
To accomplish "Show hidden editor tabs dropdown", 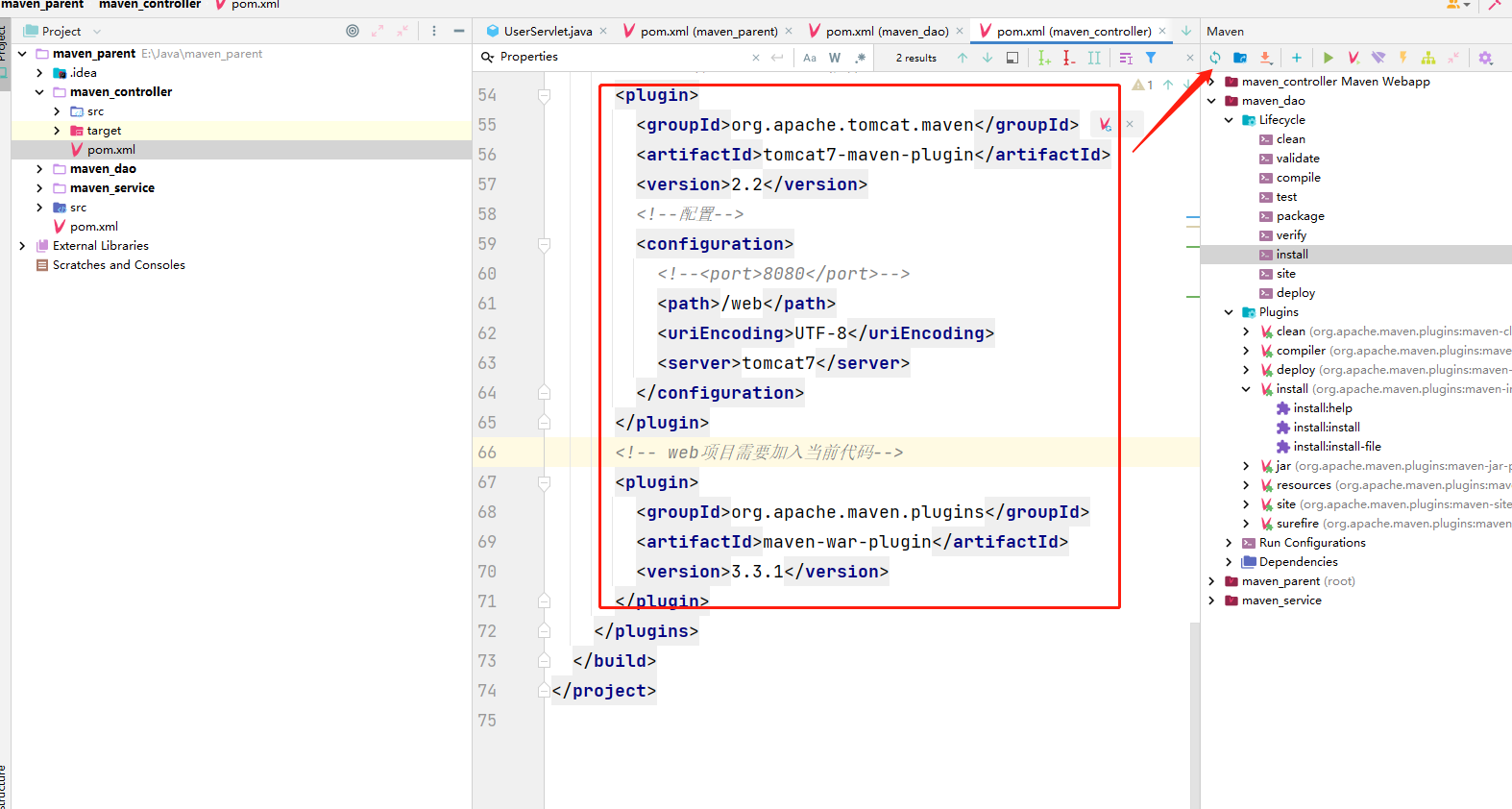I will tap(1185, 31).
